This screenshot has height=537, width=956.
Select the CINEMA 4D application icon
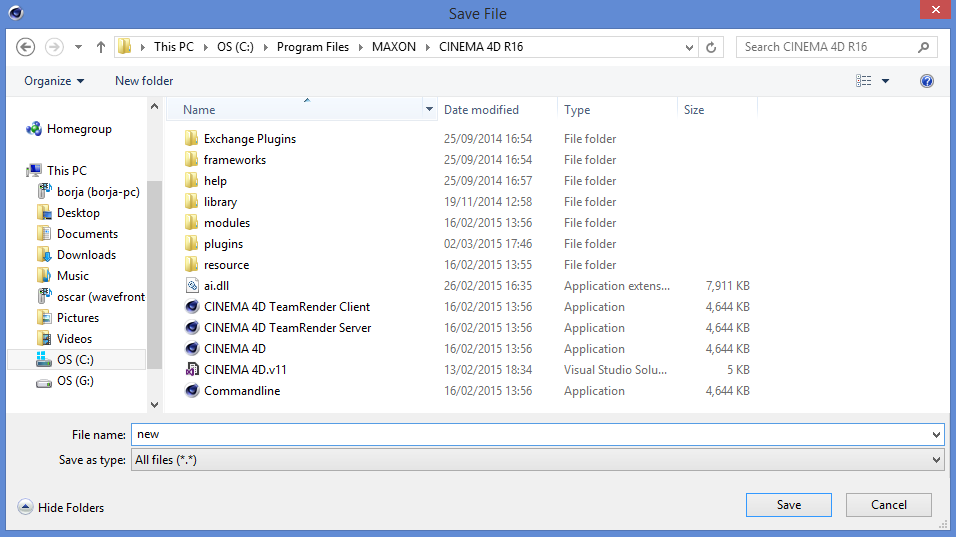coord(192,349)
